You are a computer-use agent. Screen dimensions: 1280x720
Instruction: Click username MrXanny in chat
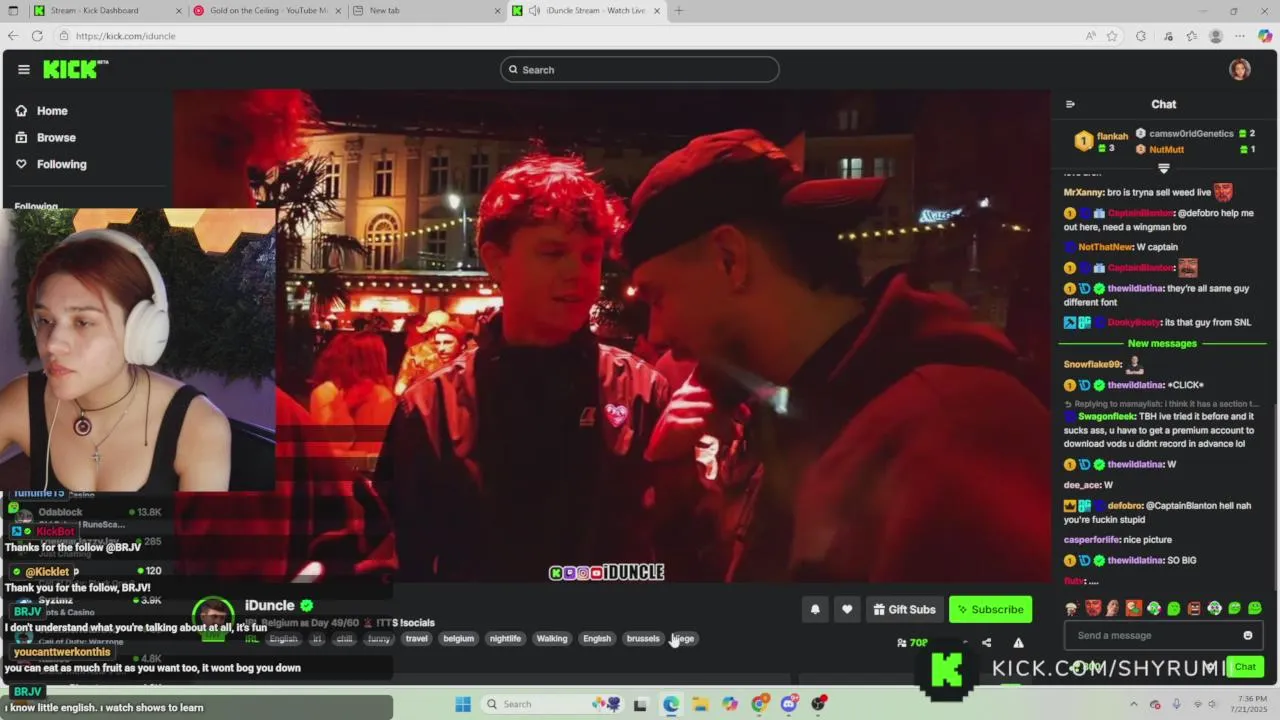(x=1083, y=192)
